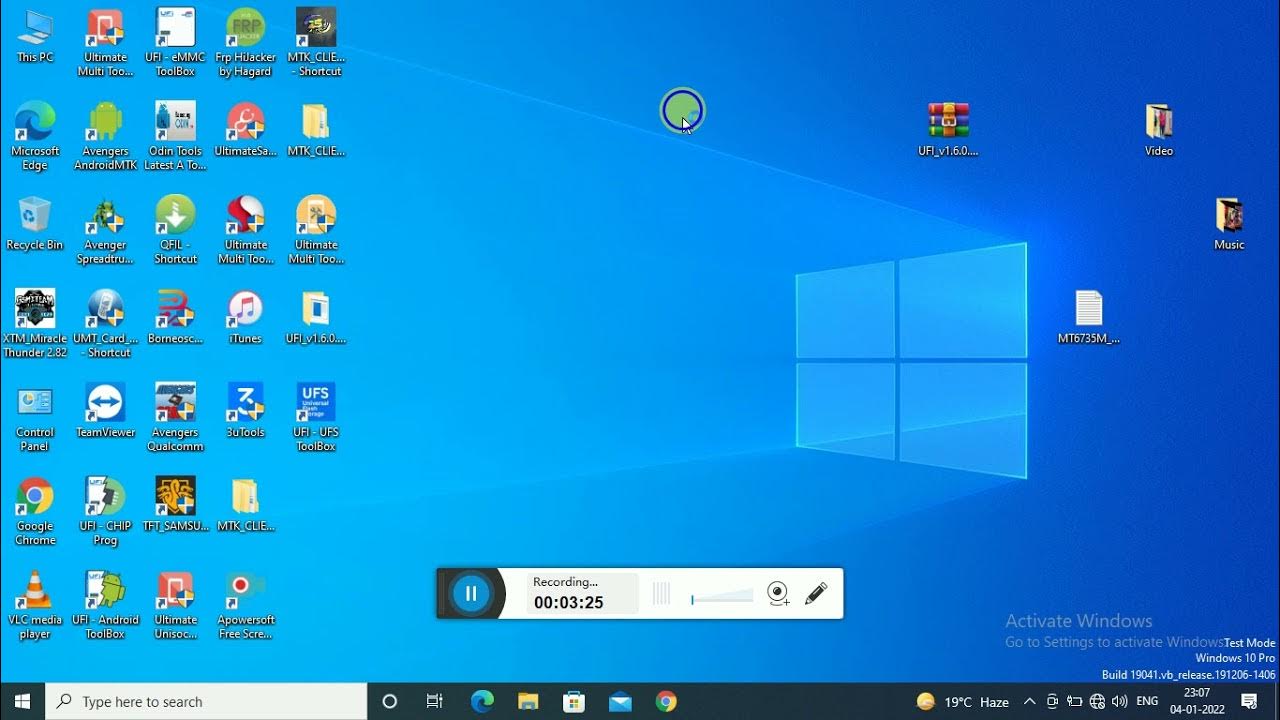This screenshot has width=1280, height=720.
Task: Open battery power status tray icon
Action: click(x=1075, y=701)
